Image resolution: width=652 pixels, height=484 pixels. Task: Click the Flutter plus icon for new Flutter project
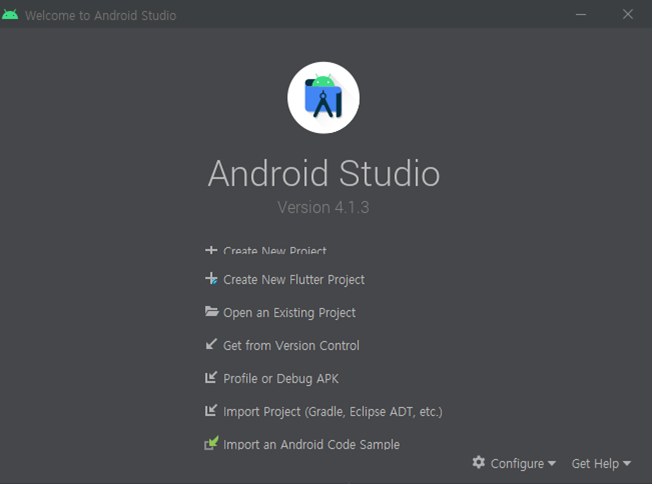(211, 279)
